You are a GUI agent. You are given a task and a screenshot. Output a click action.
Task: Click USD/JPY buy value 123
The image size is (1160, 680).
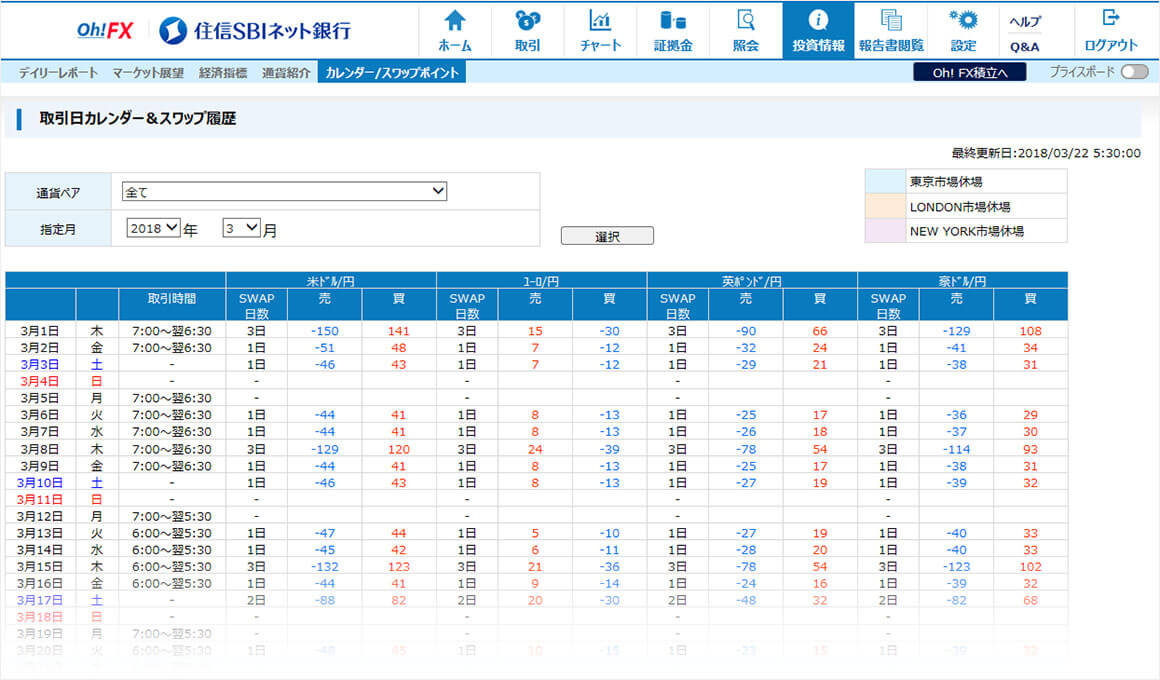[398, 567]
